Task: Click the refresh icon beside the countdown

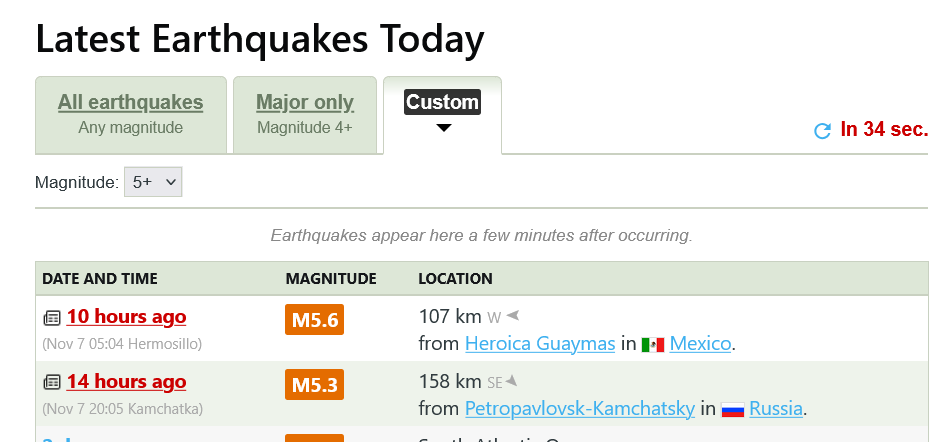Action: (x=823, y=130)
